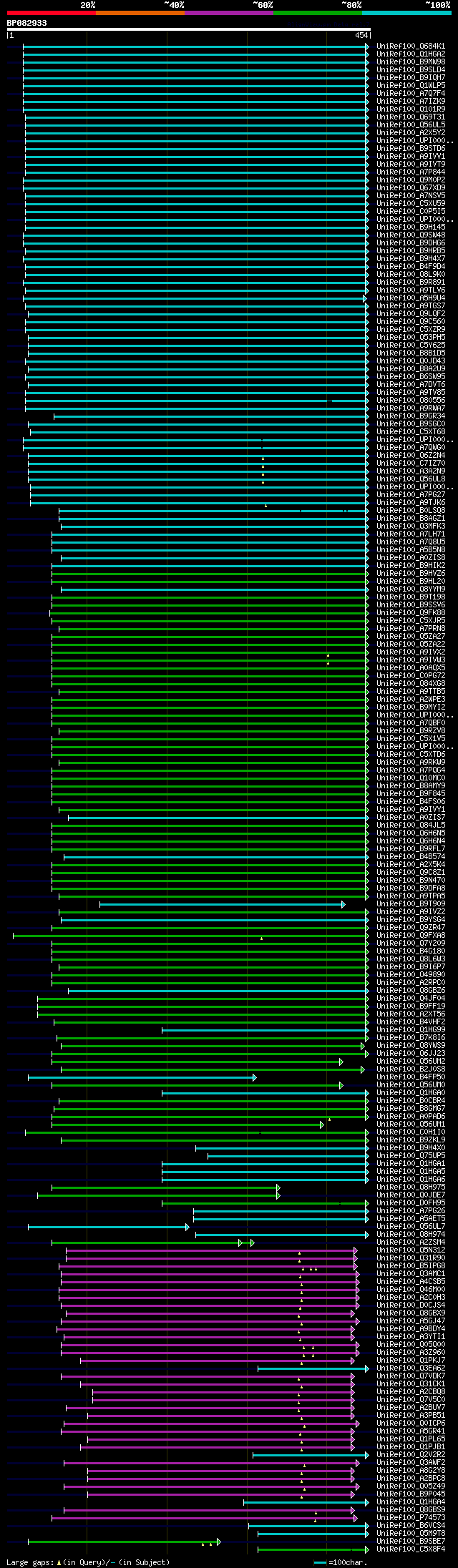The width and height of the screenshot is (458, 1568).
Task: Select hit UniRef100_A9RWA7
Action: pos(411,408)
